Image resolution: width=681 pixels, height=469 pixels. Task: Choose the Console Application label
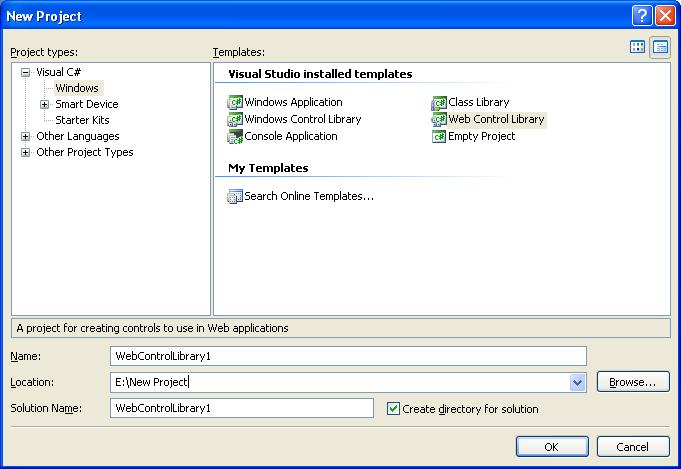pos(291,136)
